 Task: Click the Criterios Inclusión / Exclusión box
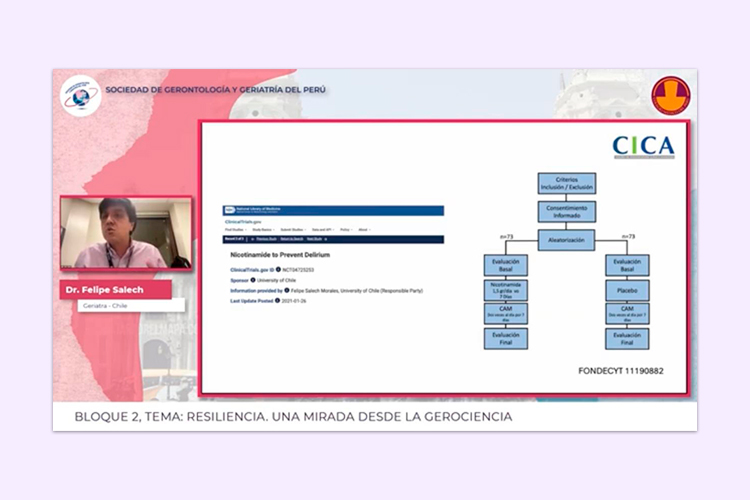coord(567,184)
